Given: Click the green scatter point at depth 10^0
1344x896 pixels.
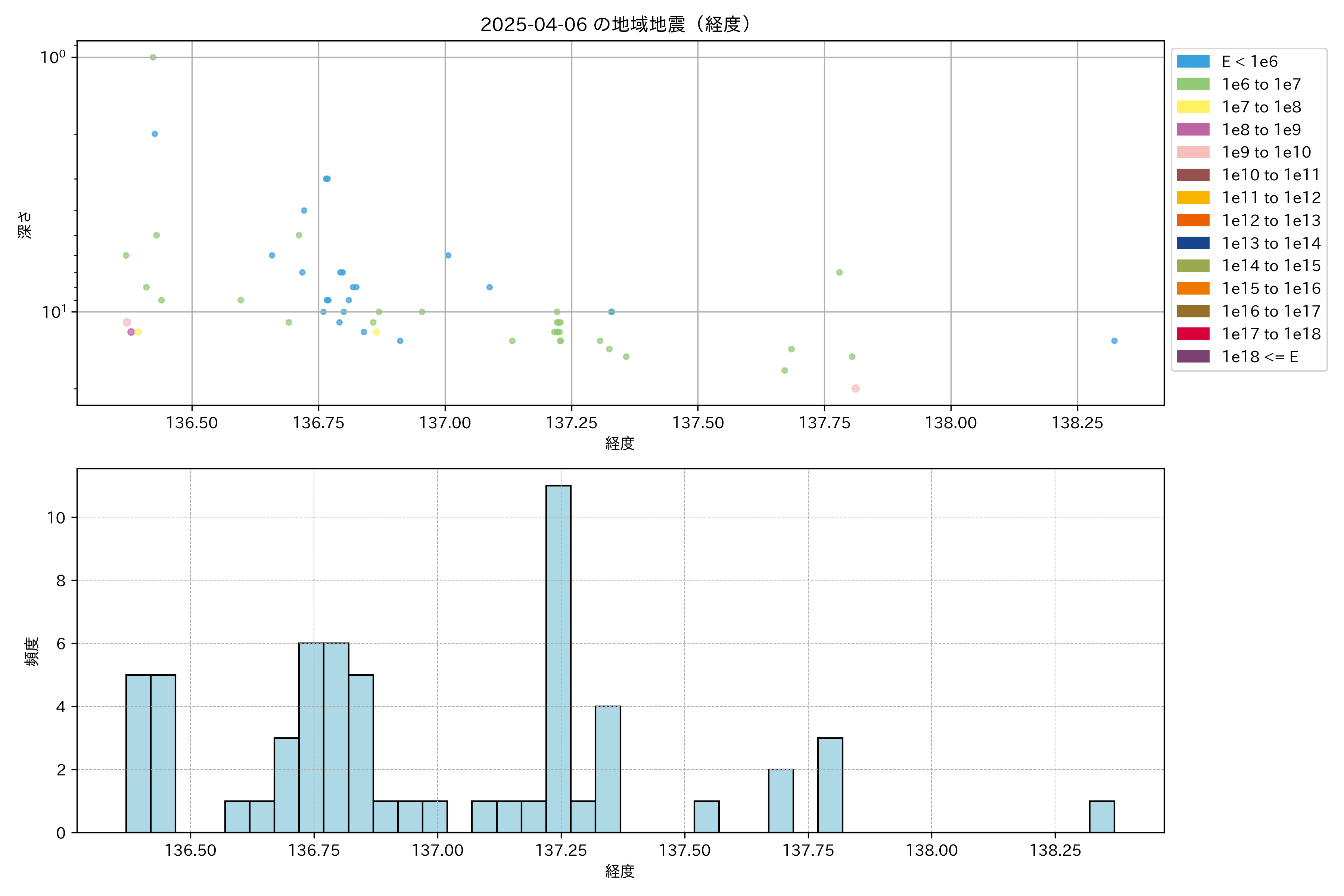Looking at the screenshot, I should [x=153, y=57].
